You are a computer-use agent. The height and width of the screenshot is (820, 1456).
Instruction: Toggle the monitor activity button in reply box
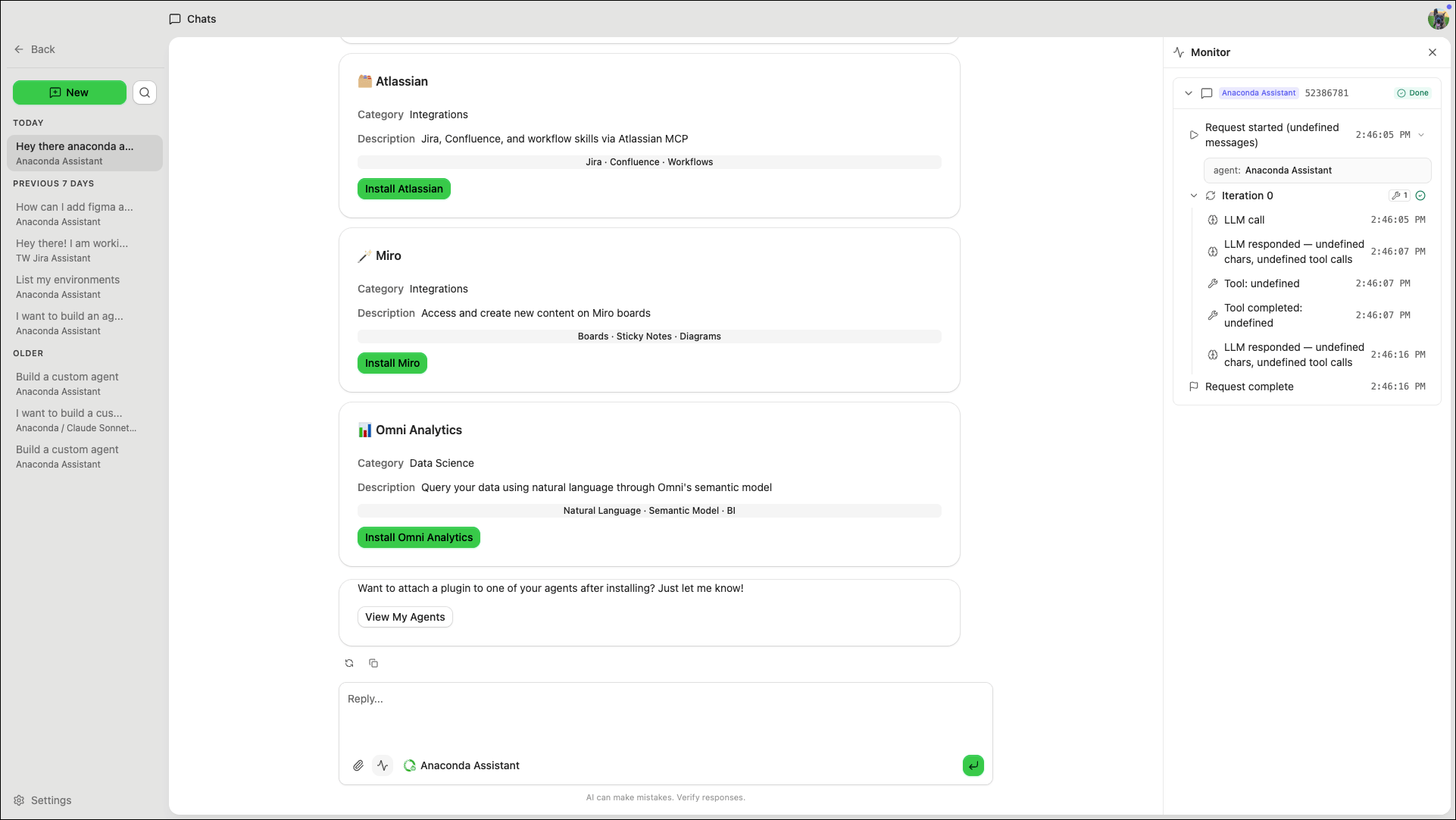(383, 765)
